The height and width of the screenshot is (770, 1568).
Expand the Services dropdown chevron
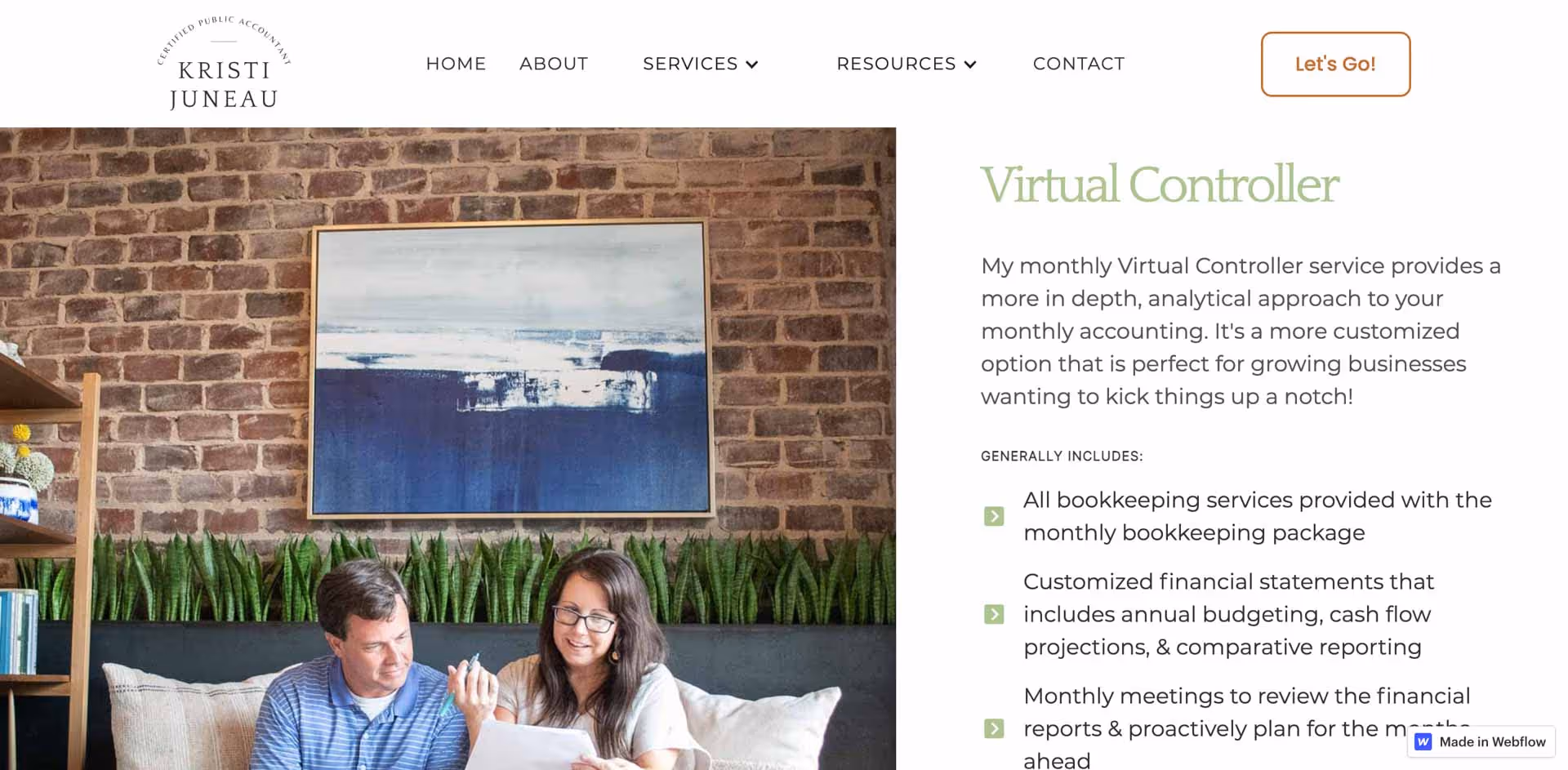point(752,65)
